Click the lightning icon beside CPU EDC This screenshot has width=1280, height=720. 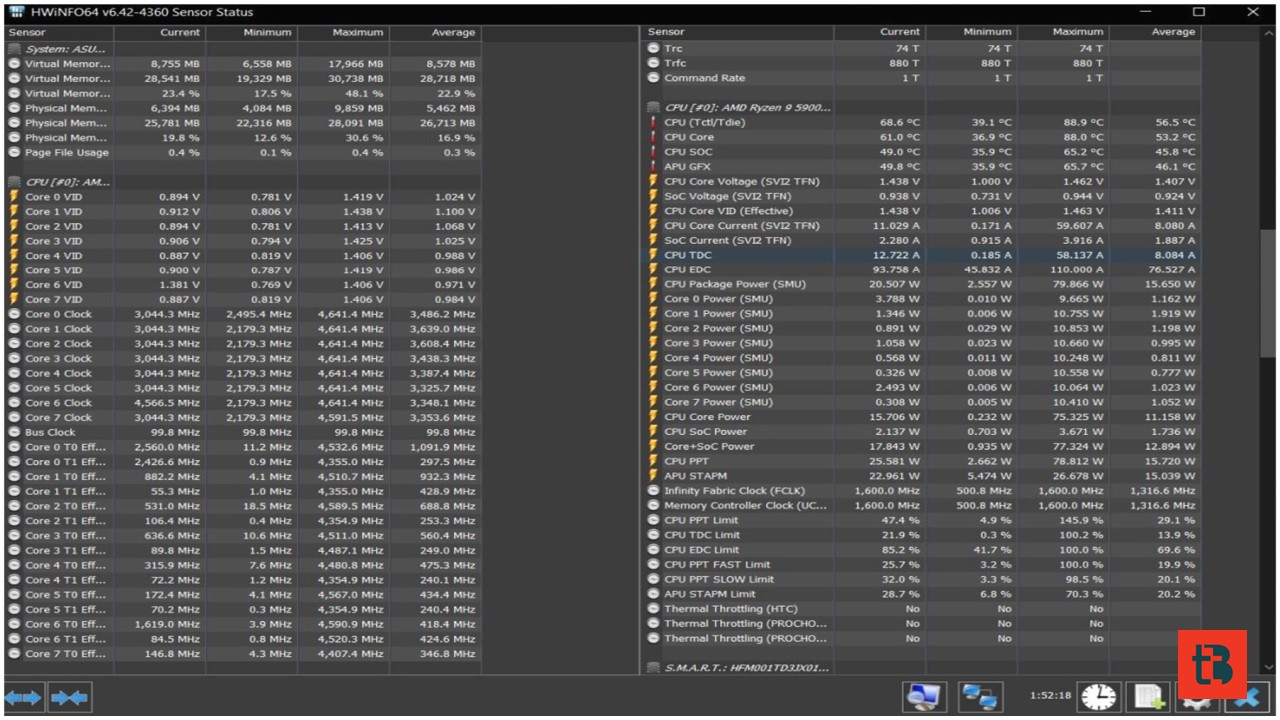653,270
